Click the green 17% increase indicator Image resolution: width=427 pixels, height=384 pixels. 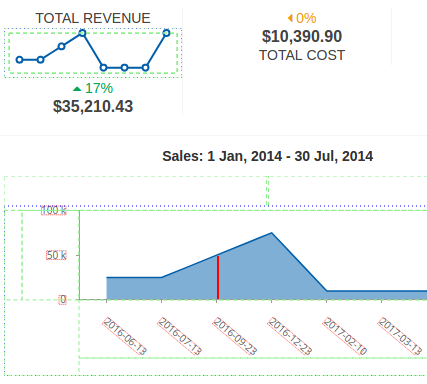[x=93, y=88]
